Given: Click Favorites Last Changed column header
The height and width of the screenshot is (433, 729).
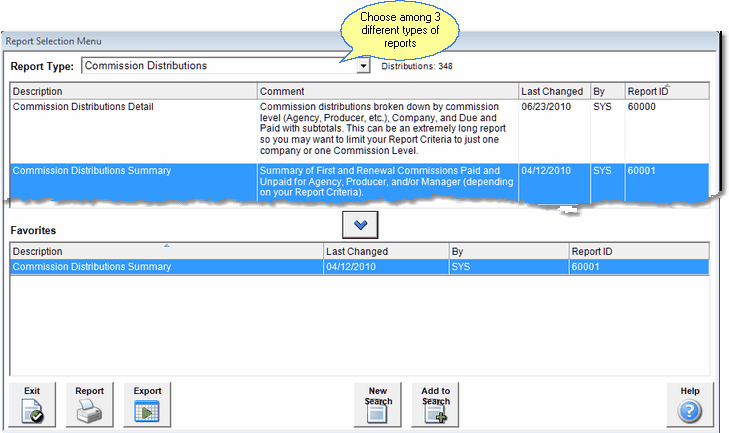Looking at the screenshot, I should click(x=386, y=251).
